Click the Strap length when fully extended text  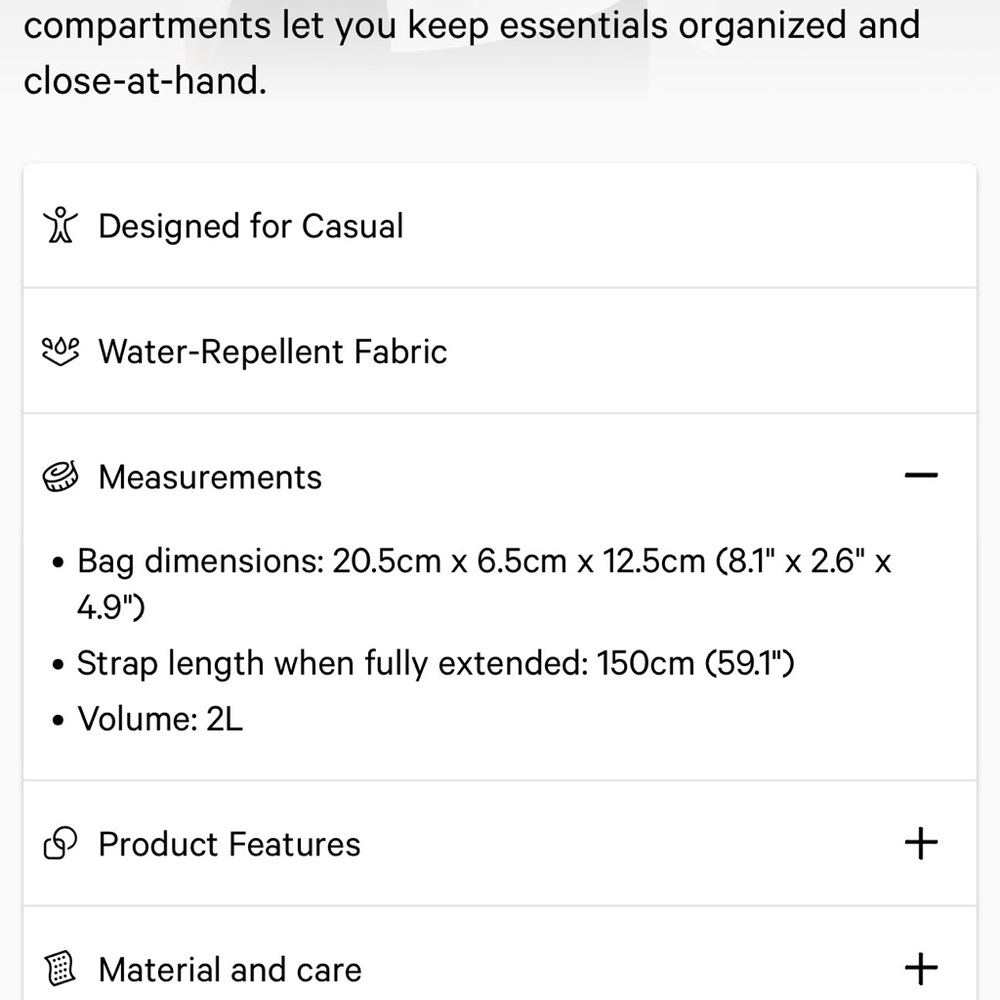tap(435, 663)
